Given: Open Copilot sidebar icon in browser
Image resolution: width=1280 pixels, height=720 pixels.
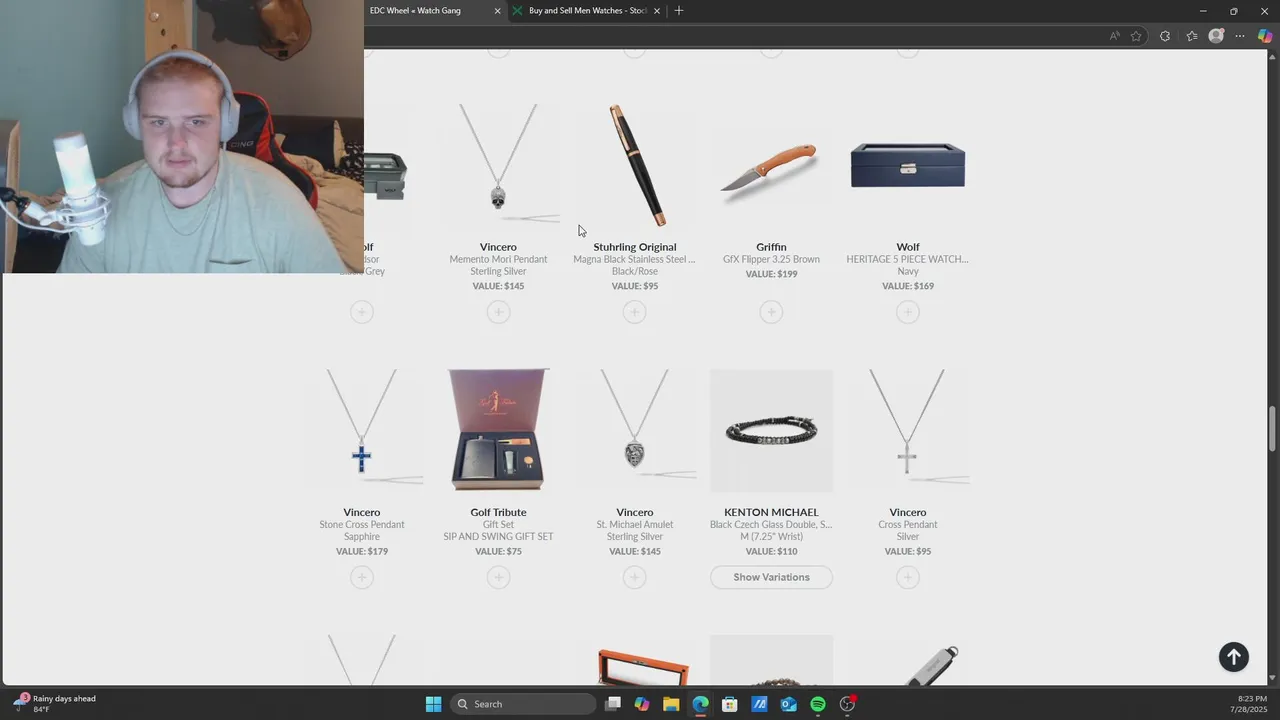Looking at the screenshot, I should pos(1265,36).
